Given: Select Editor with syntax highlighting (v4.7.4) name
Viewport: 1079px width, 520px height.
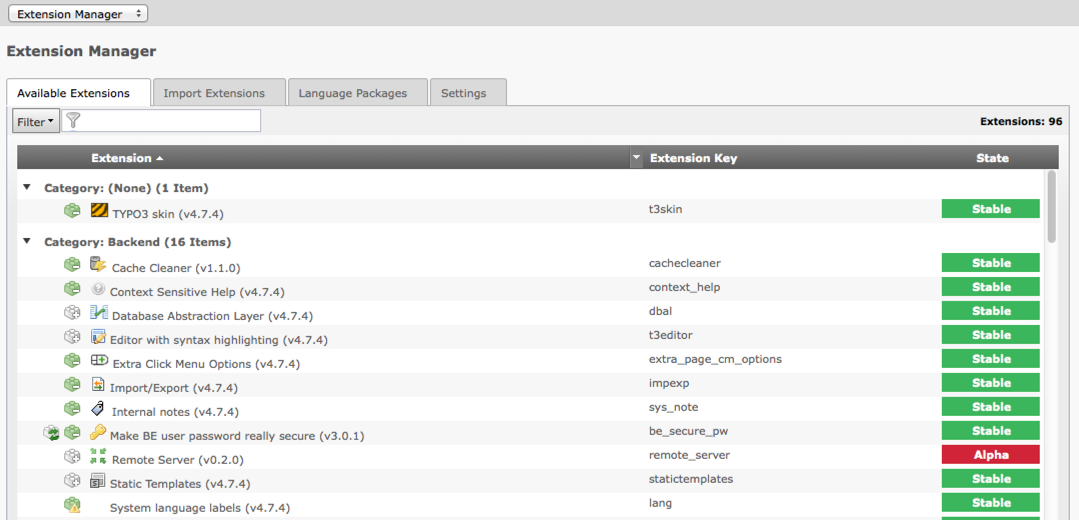Looking at the screenshot, I should coord(220,340).
